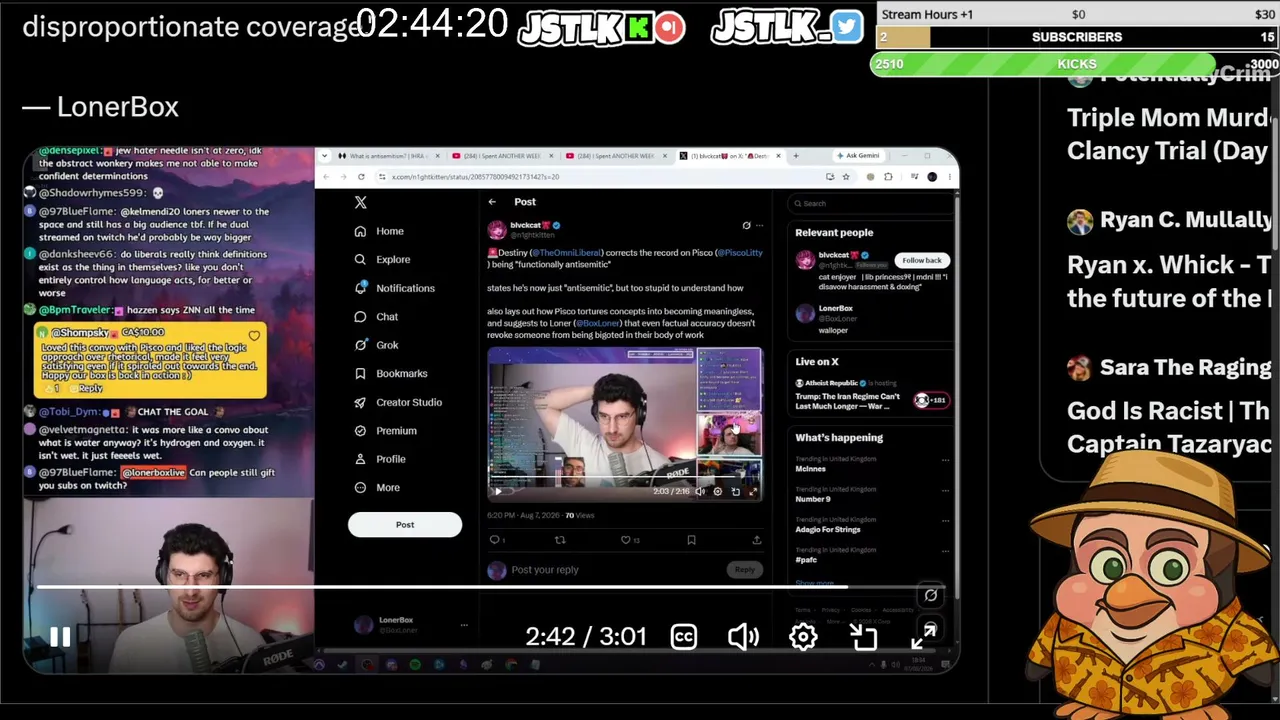Viewport: 1280px width, 720px height.
Task: Open Notifications in the X sidebar
Action: [x=394, y=288]
